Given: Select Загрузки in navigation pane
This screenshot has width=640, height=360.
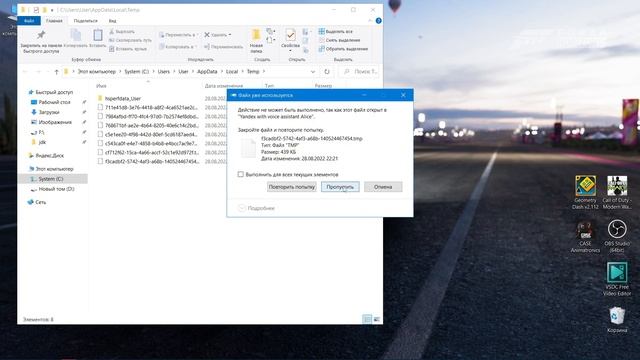Looking at the screenshot, I should [49, 112].
